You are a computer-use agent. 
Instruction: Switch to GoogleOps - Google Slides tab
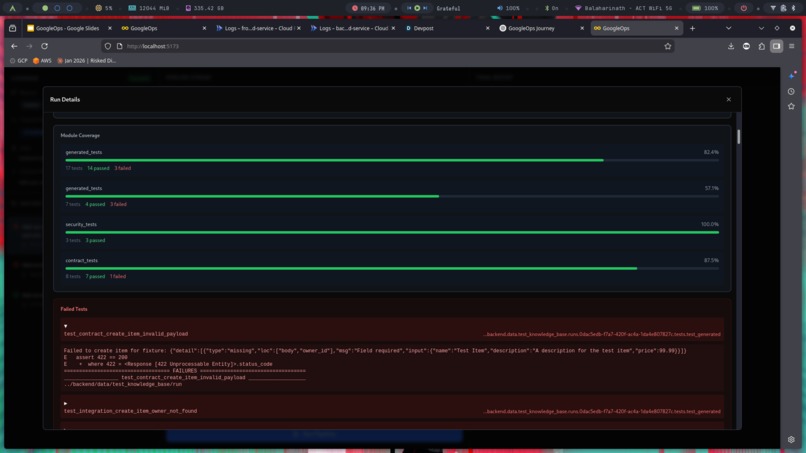pyautogui.click(x=69, y=28)
